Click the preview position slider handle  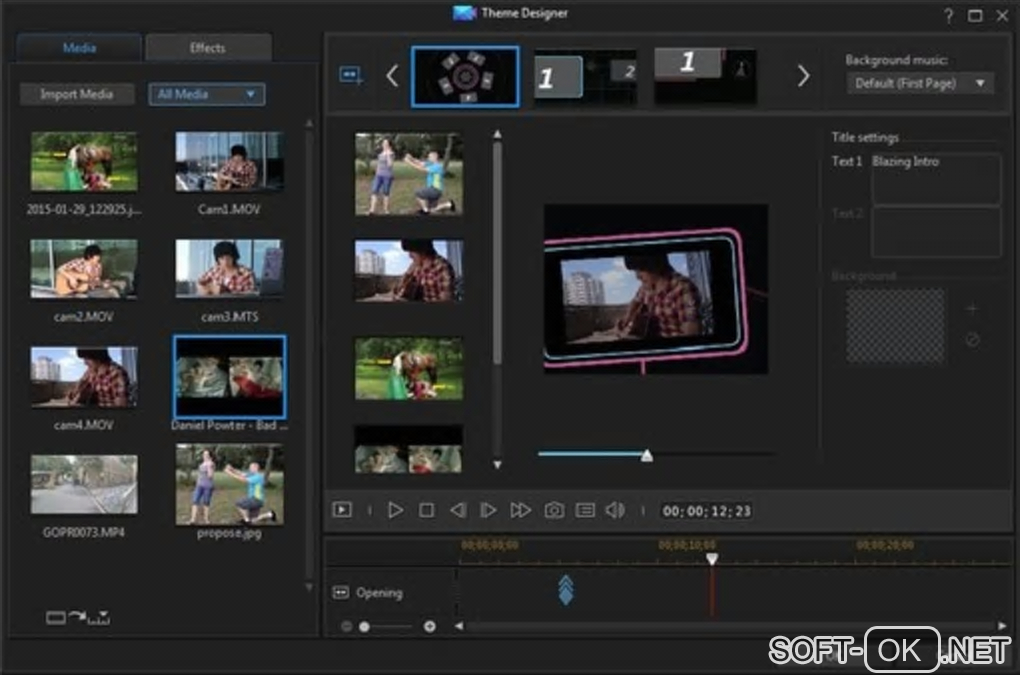point(647,455)
